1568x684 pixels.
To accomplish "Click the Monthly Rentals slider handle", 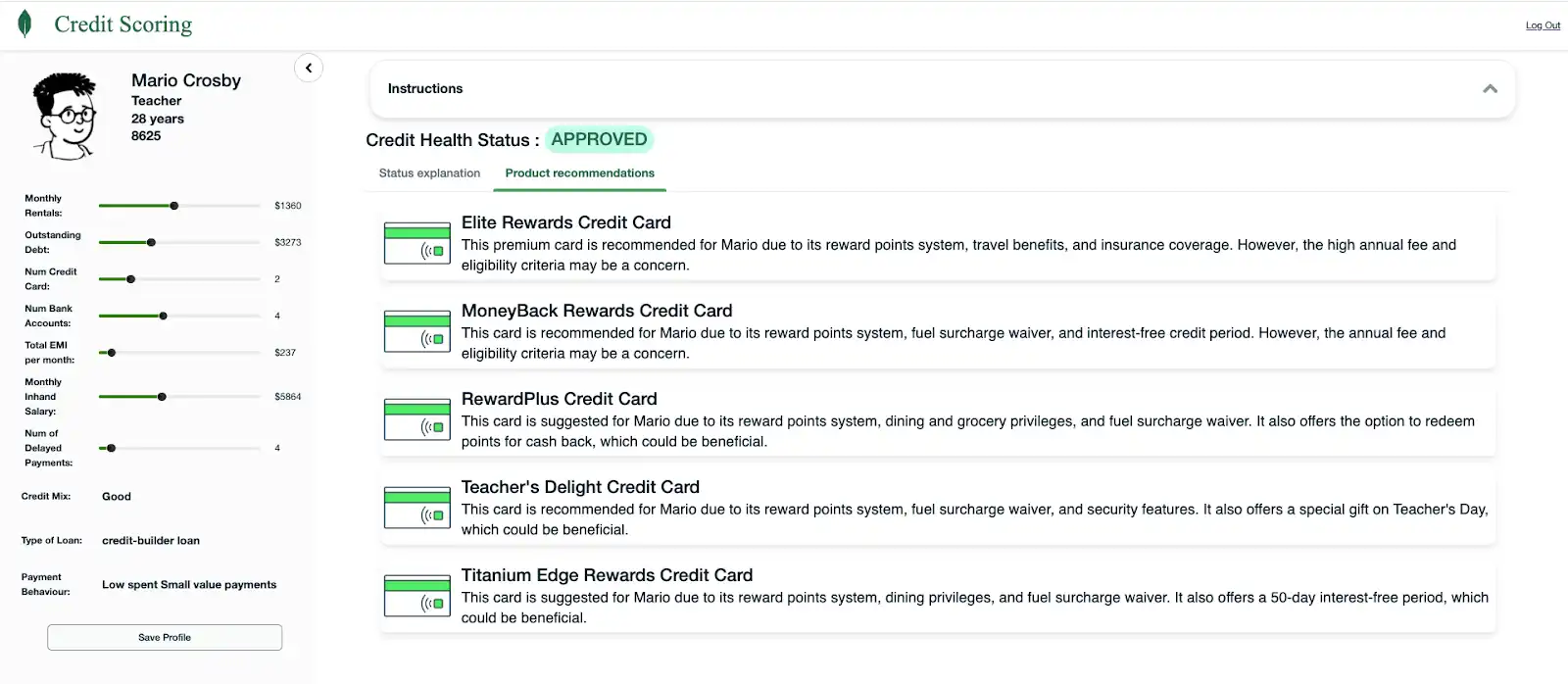I will point(174,206).
